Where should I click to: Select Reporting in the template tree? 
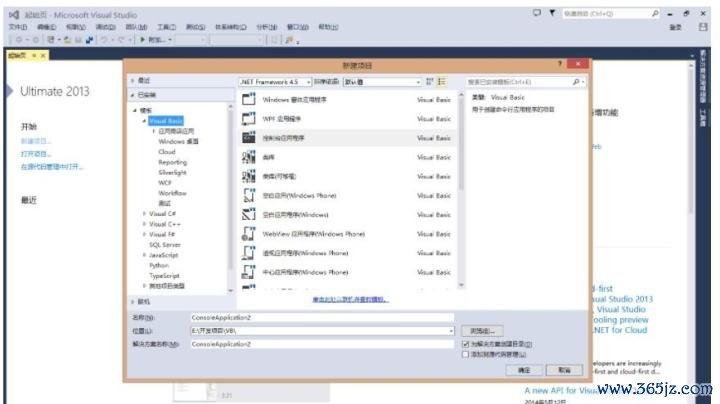point(173,162)
